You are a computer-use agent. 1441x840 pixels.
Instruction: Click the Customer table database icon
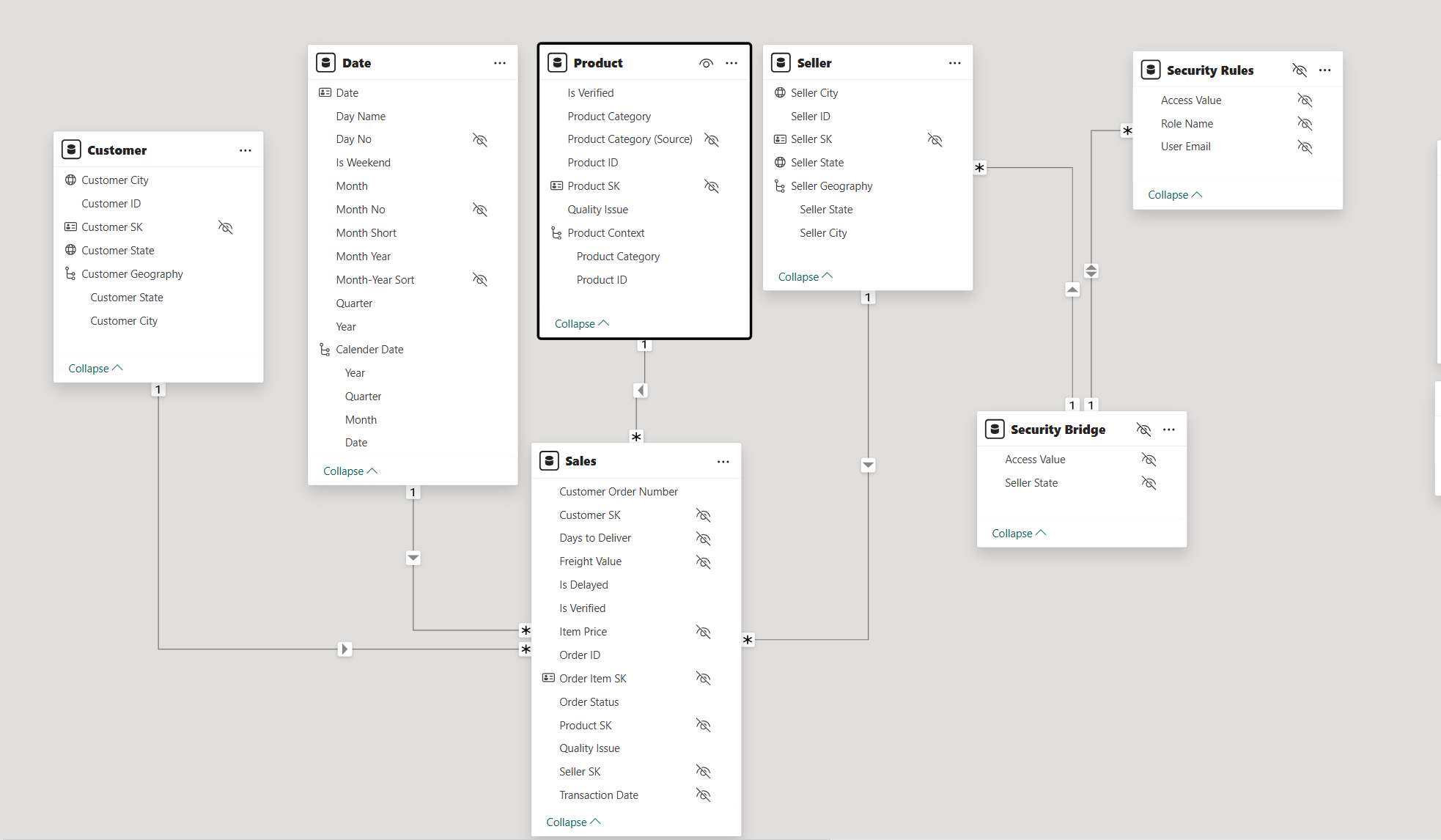(x=71, y=150)
